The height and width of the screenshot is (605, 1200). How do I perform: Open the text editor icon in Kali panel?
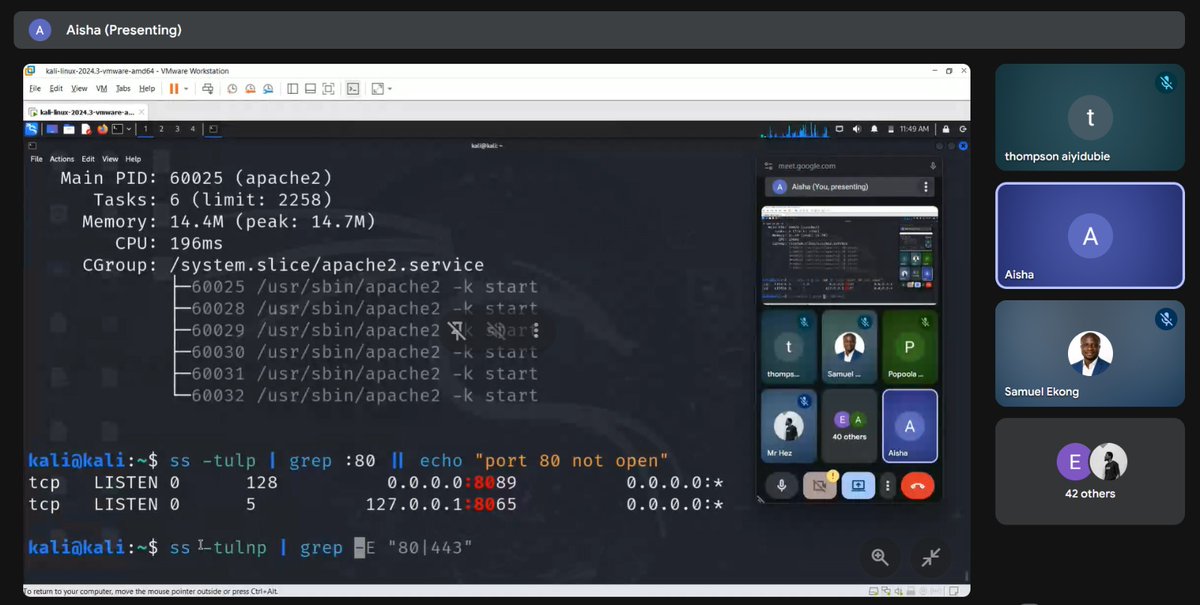click(86, 129)
